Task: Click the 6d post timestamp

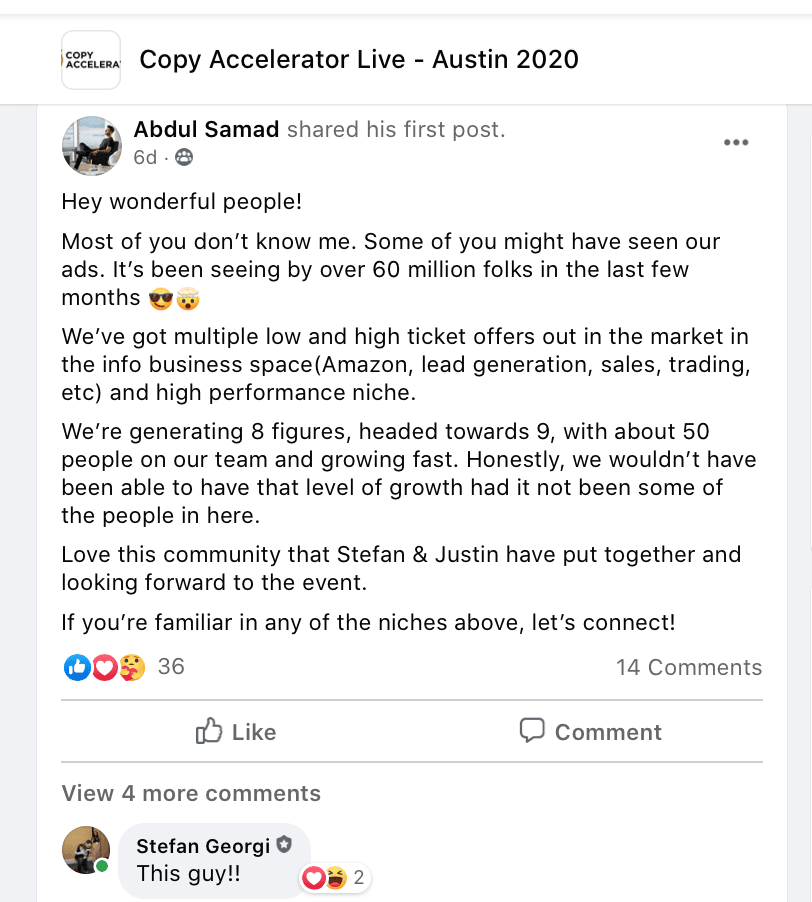Action: pyautogui.click(x=145, y=157)
